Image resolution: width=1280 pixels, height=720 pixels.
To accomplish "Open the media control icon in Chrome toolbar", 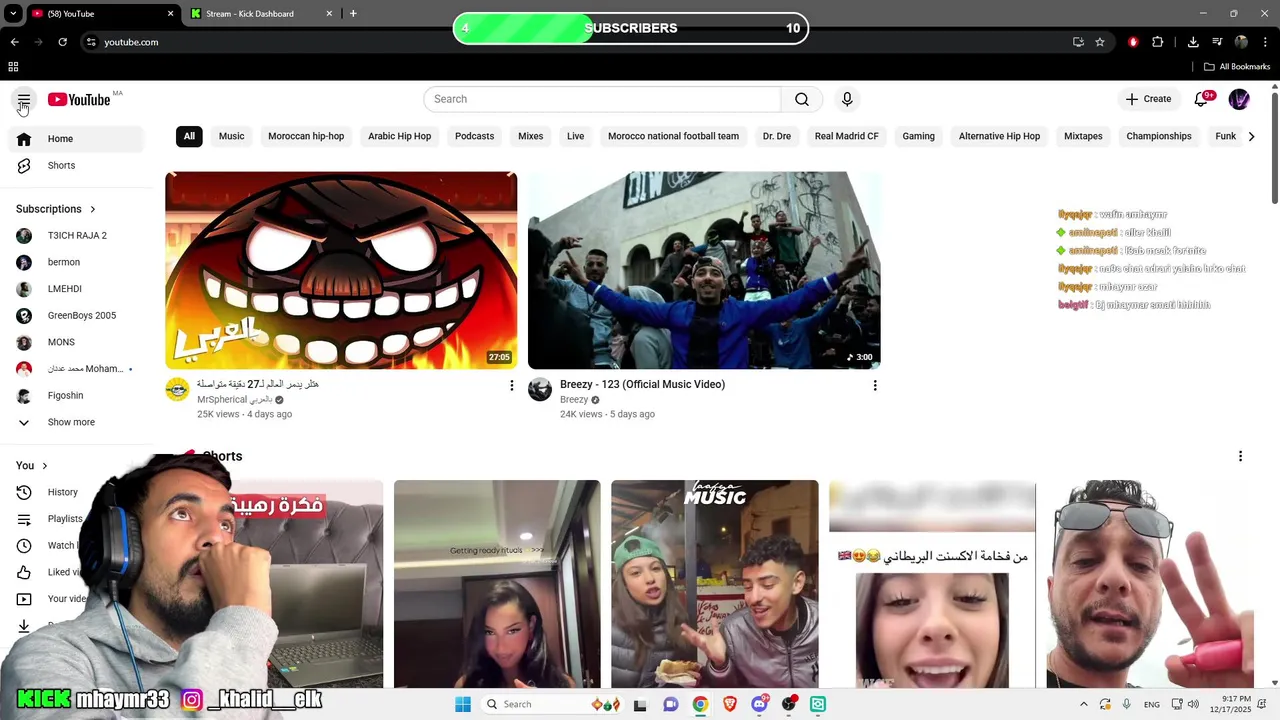I will tap(1217, 42).
